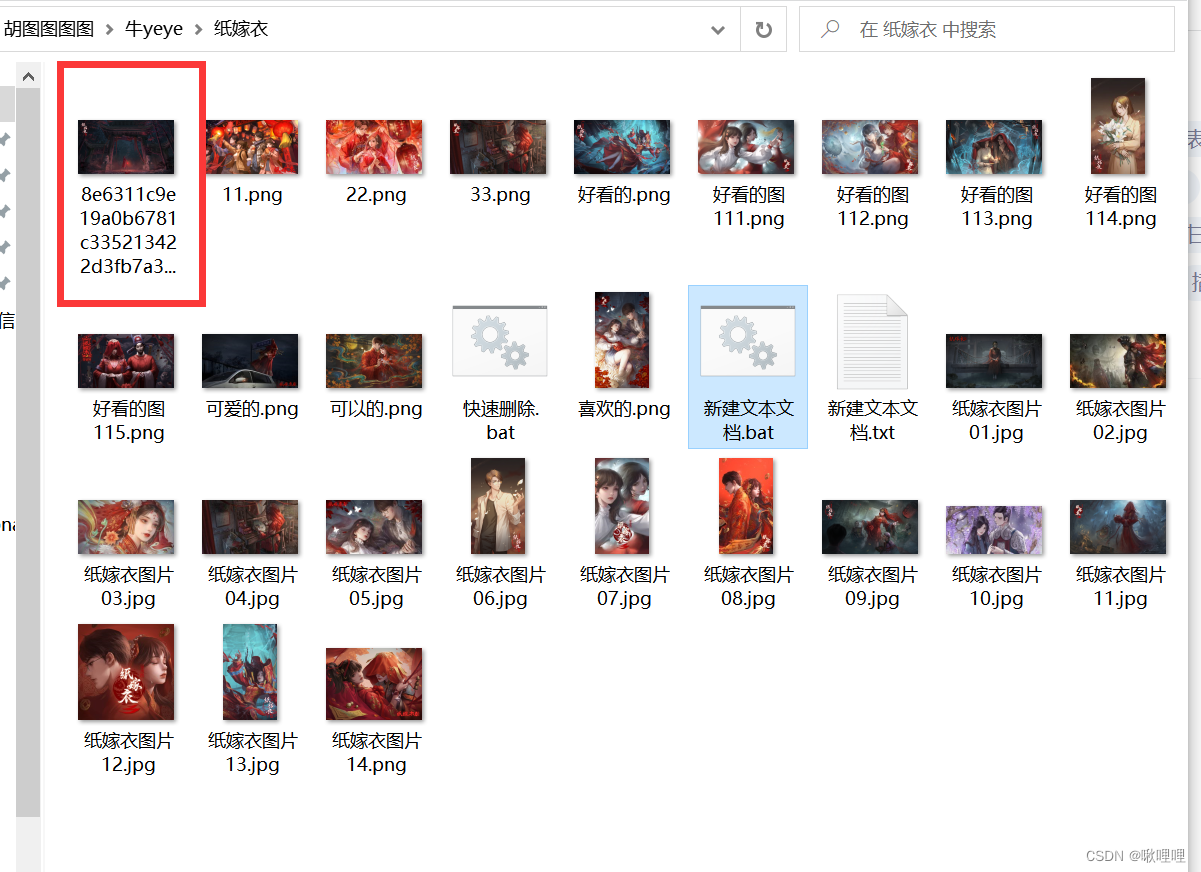Select the 可以的.png thumbnail
The width and height of the screenshot is (1201, 872).
(x=374, y=361)
